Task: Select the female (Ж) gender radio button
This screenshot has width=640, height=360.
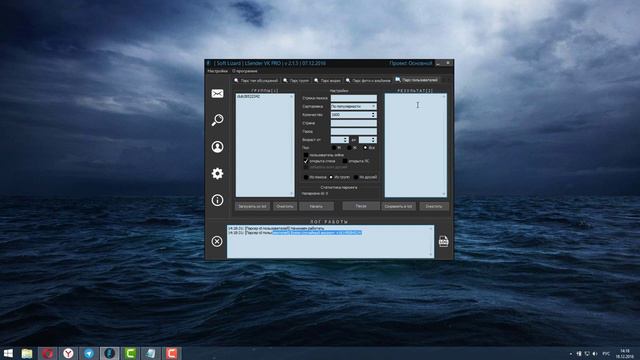Action: pos(350,148)
